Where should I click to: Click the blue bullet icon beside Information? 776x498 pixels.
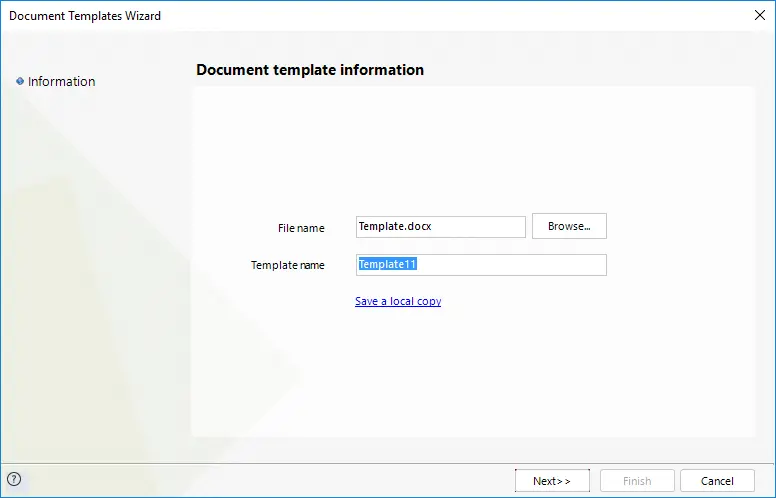pyautogui.click(x=20, y=81)
